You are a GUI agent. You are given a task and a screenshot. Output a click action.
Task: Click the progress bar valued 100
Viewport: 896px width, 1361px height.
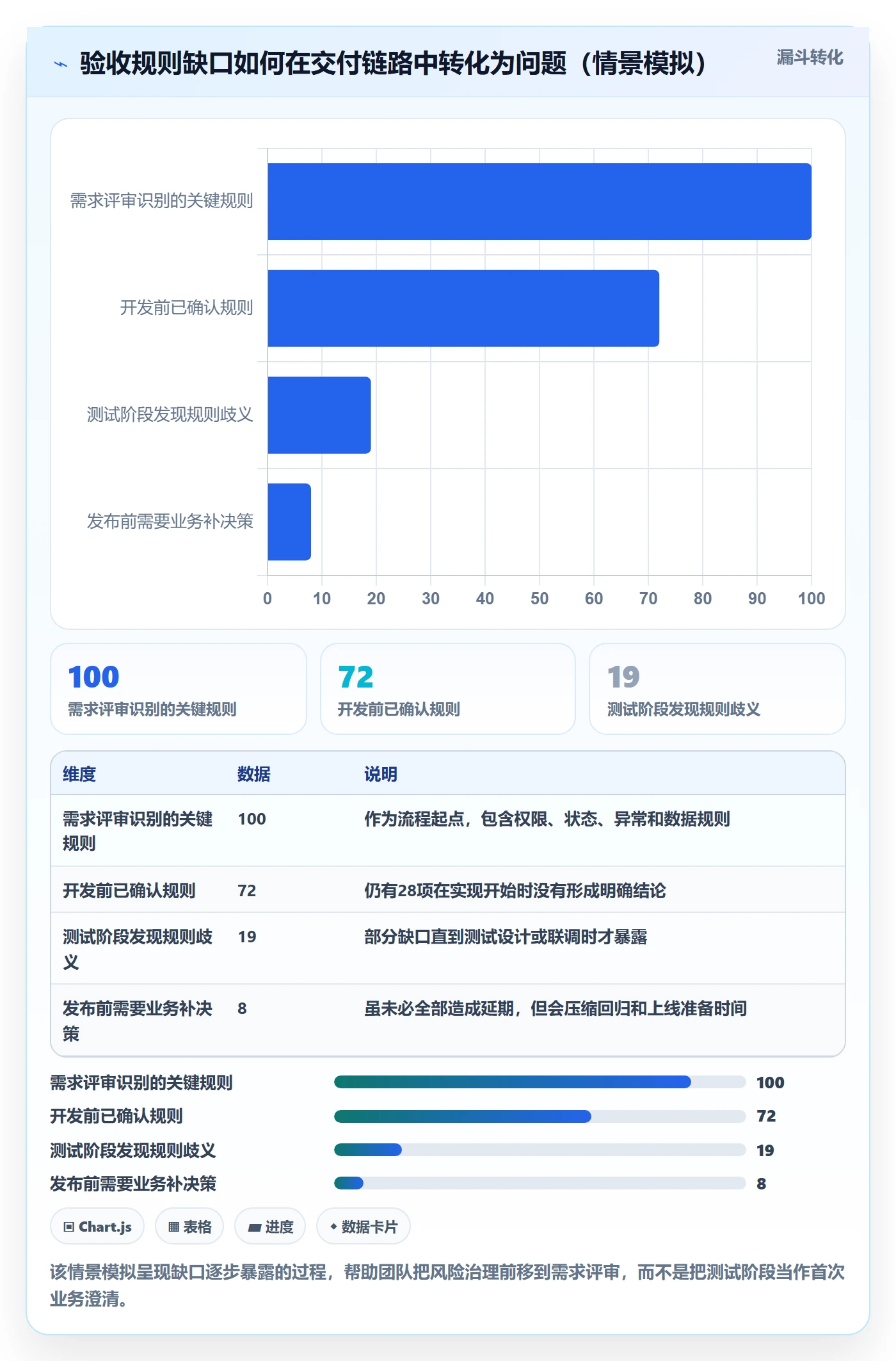point(540,1082)
